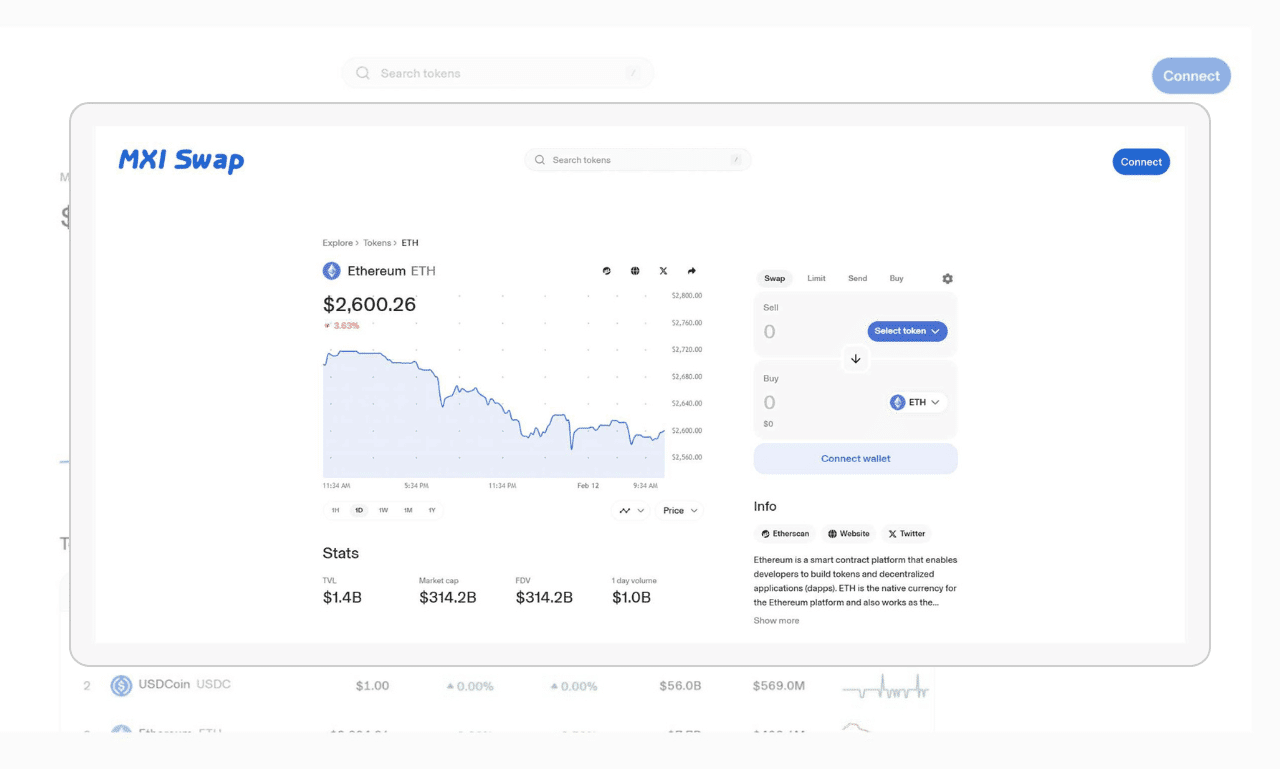Image resolution: width=1280 pixels, height=769 pixels.
Task: Open website globe icon above the chart
Action: [635, 271]
